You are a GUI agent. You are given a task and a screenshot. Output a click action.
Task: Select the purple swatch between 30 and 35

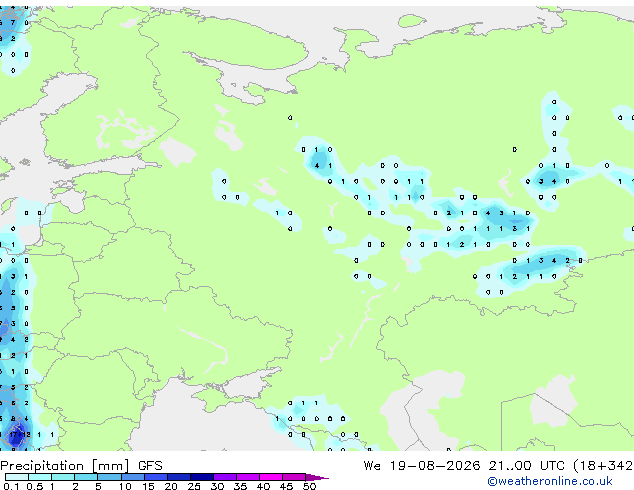225,477
